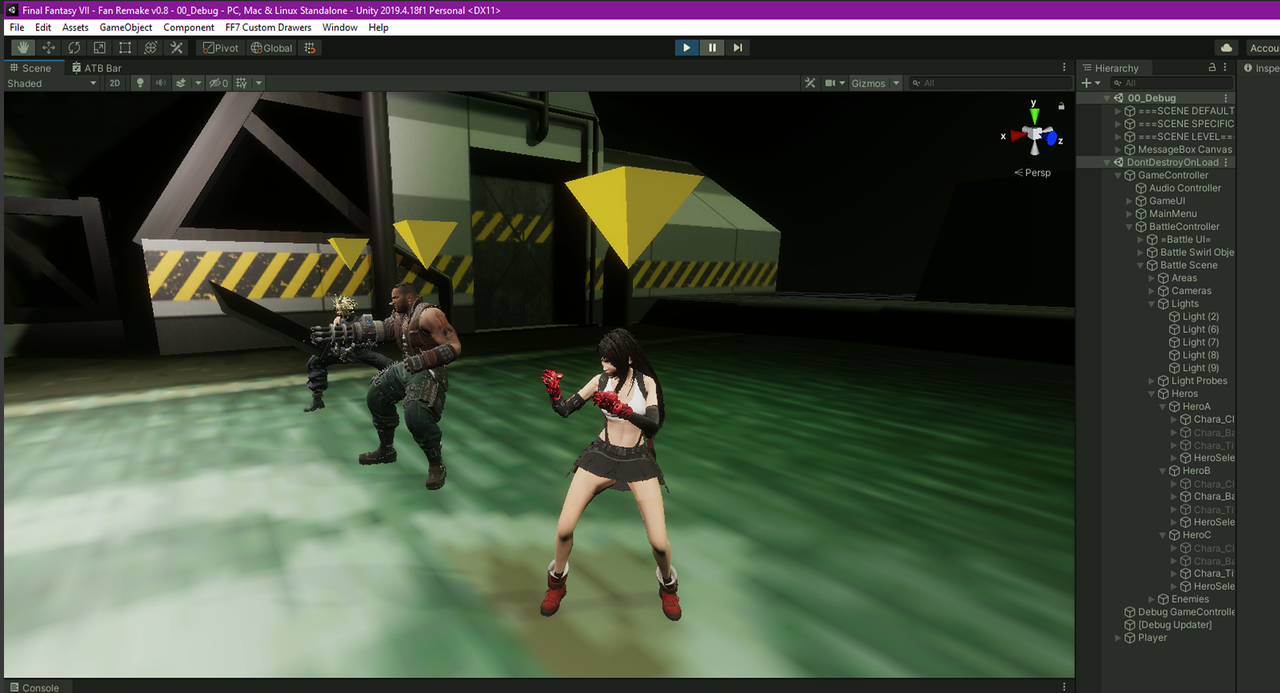Select the Scale tool

pos(99,47)
